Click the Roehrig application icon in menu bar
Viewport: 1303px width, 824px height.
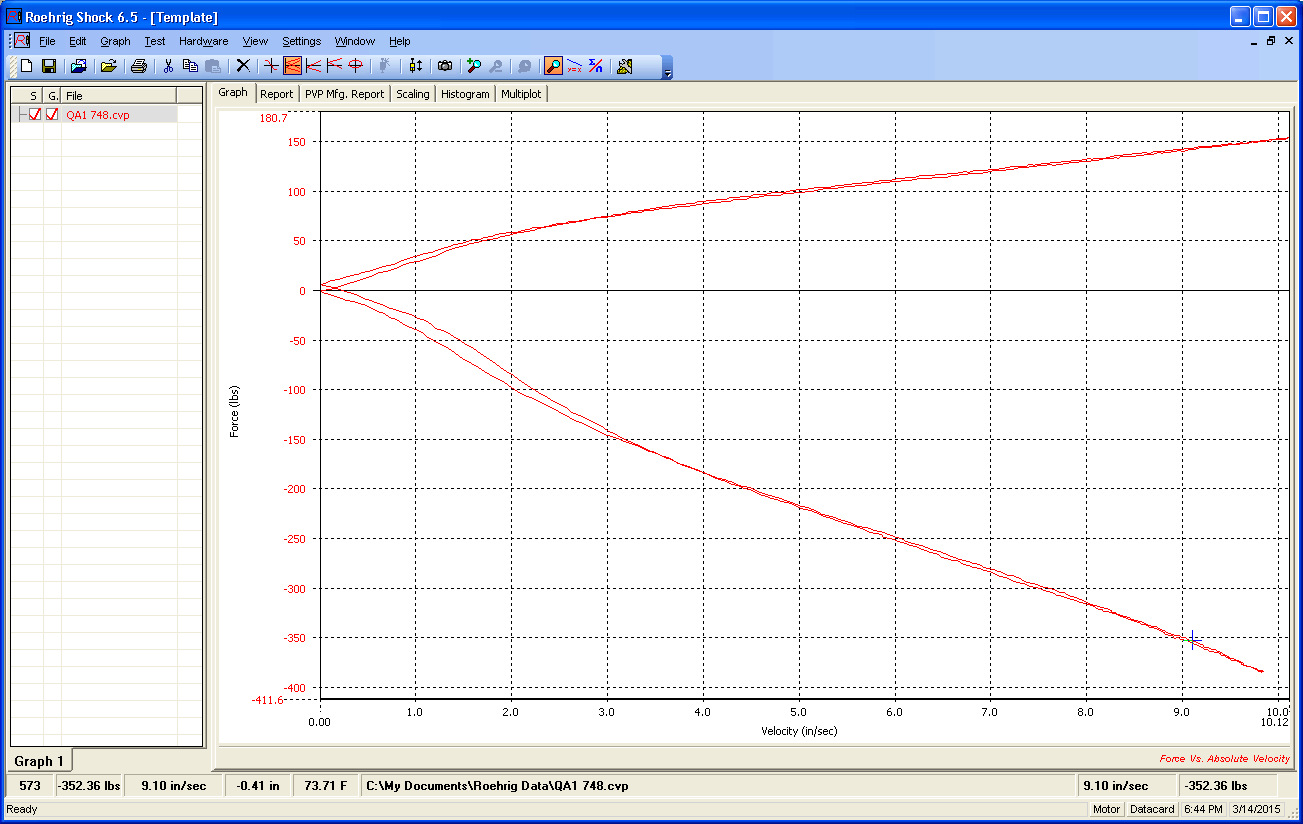click(x=22, y=41)
